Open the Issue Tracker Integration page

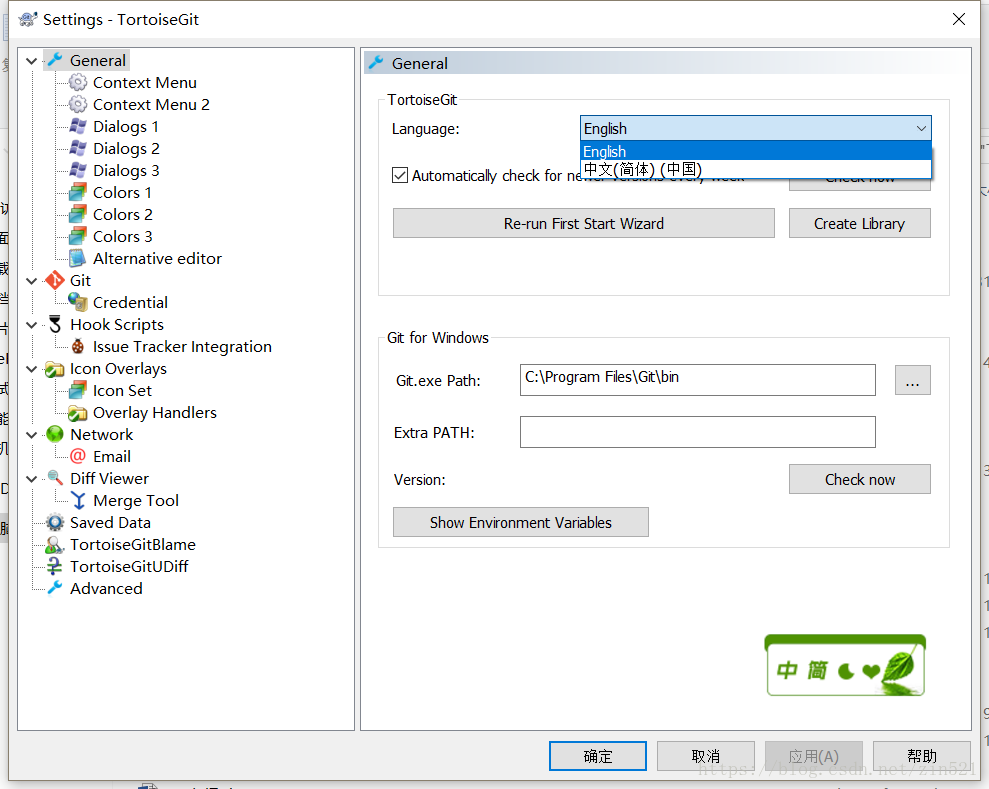coord(182,347)
